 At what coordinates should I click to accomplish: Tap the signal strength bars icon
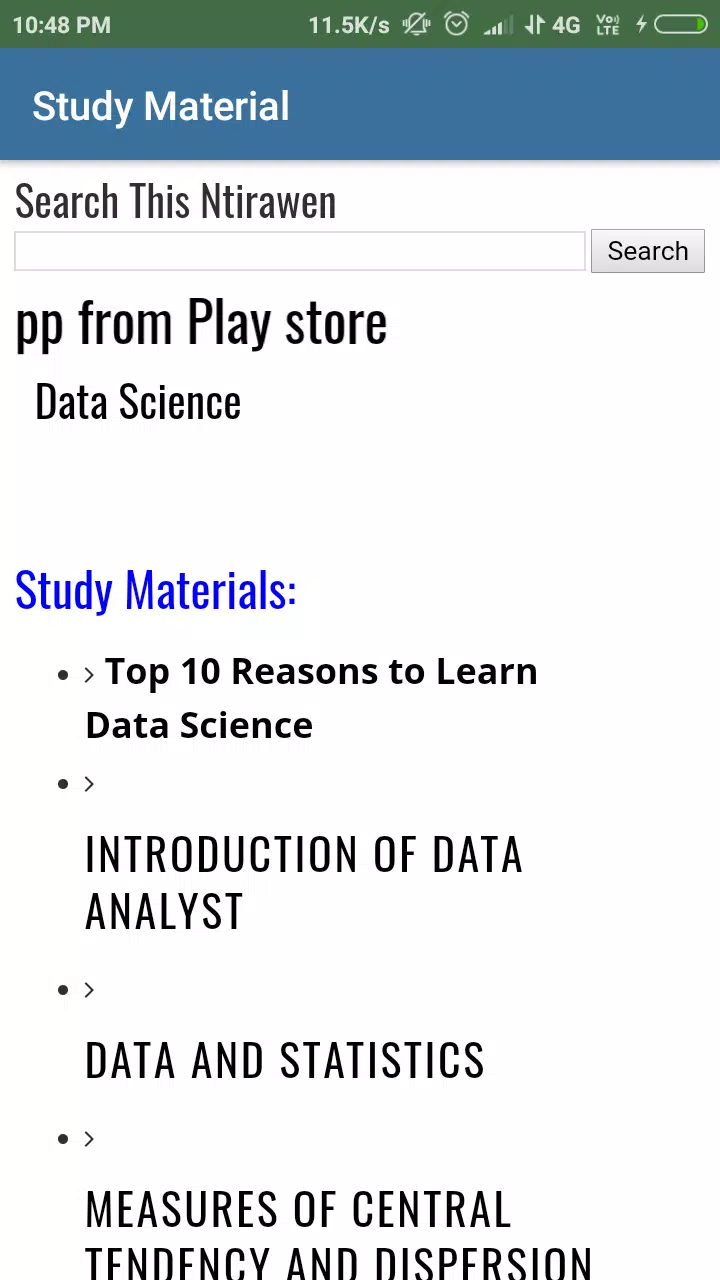(x=498, y=25)
